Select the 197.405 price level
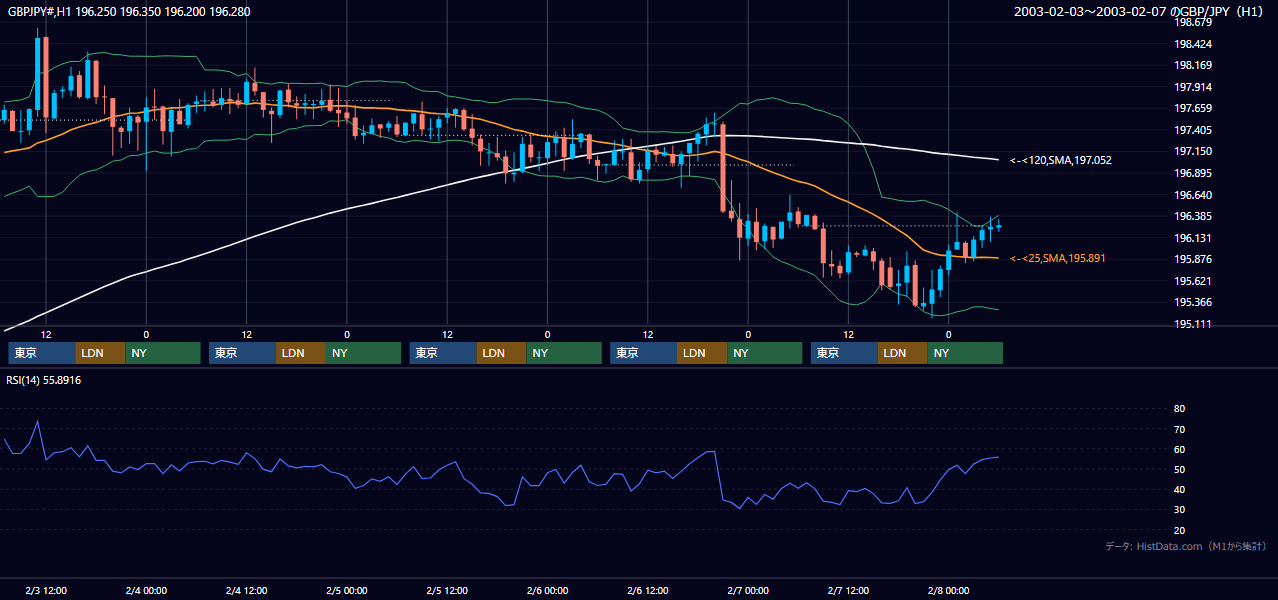 coord(1194,130)
